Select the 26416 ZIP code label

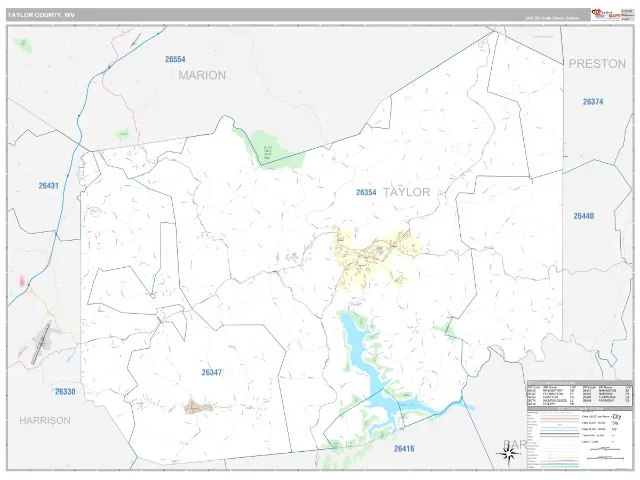[404, 449]
